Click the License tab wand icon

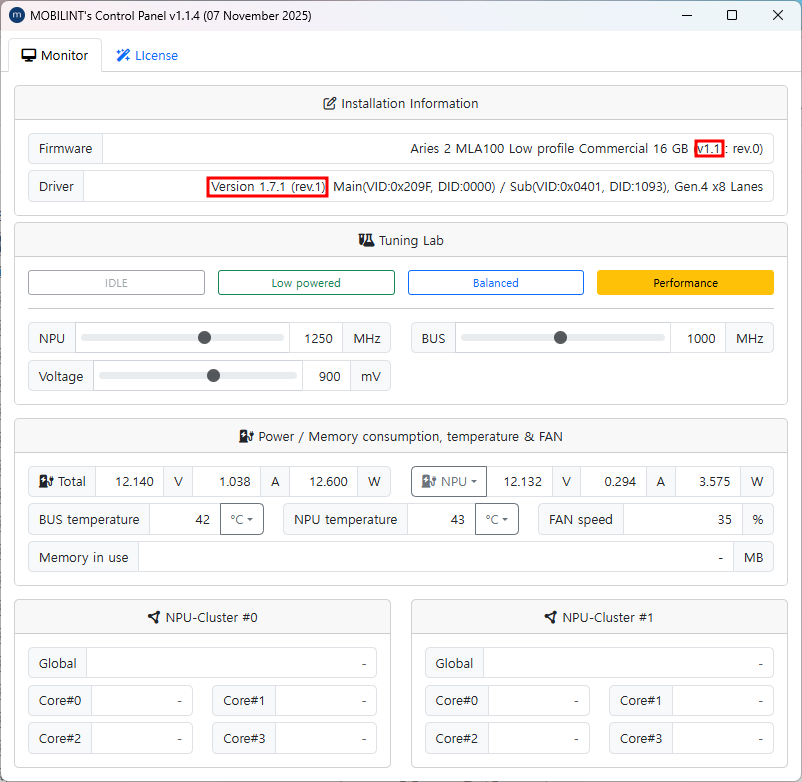tap(123, 56)
